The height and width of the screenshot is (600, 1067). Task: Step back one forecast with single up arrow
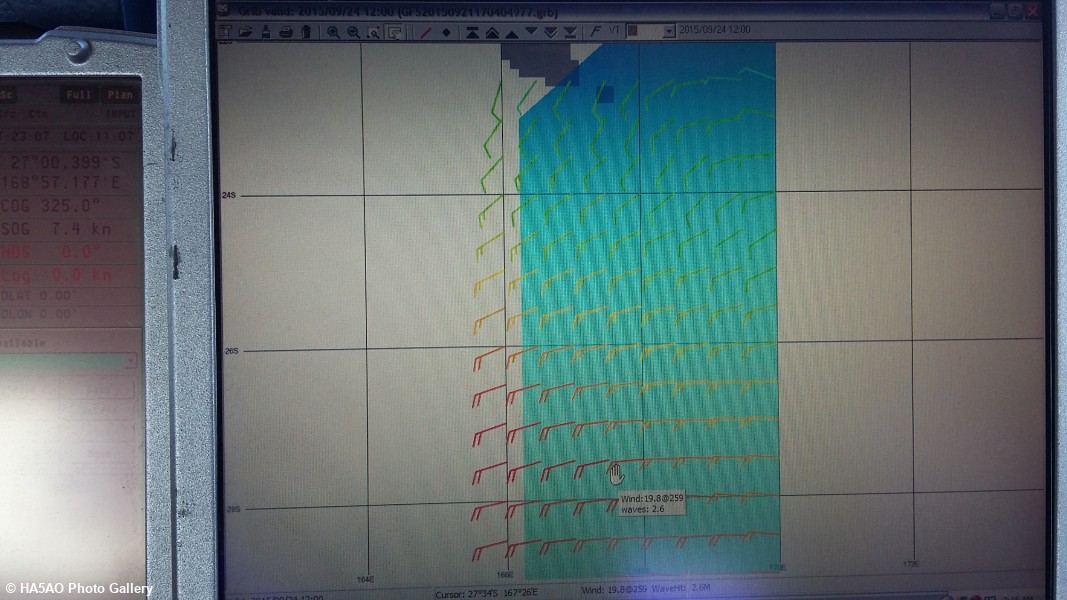(512, 32)
